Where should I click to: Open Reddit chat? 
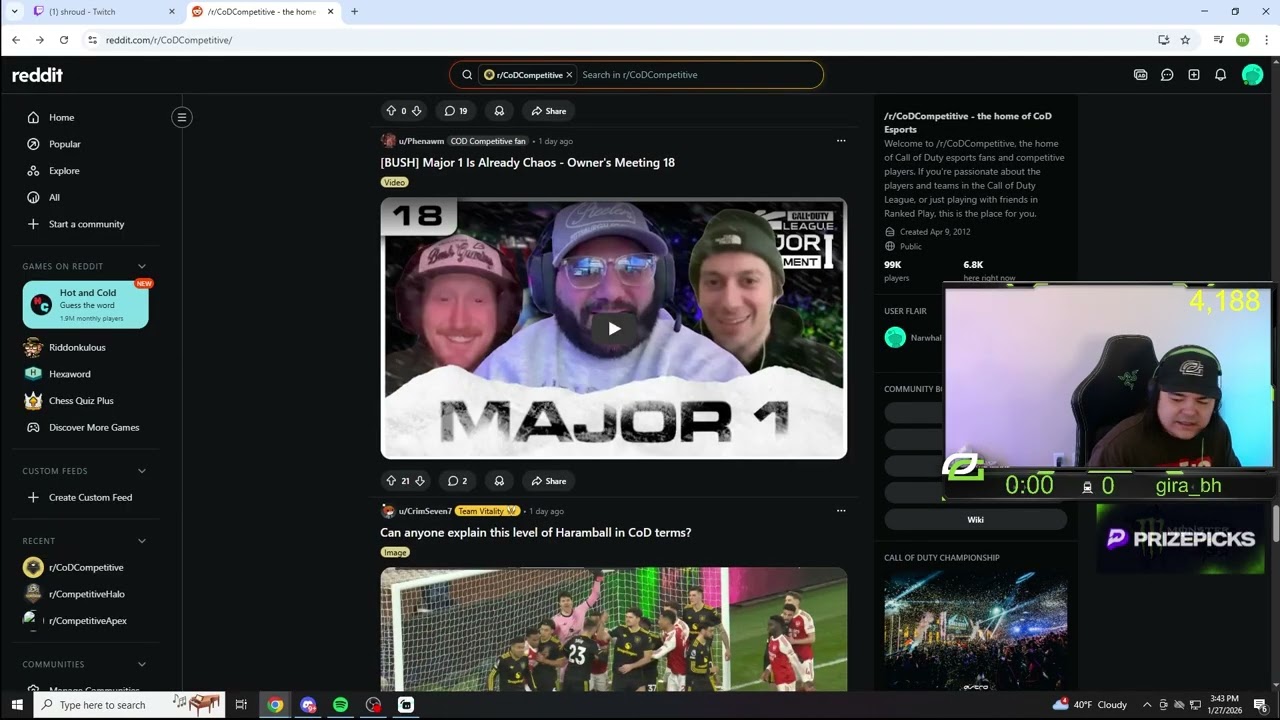1167,75
